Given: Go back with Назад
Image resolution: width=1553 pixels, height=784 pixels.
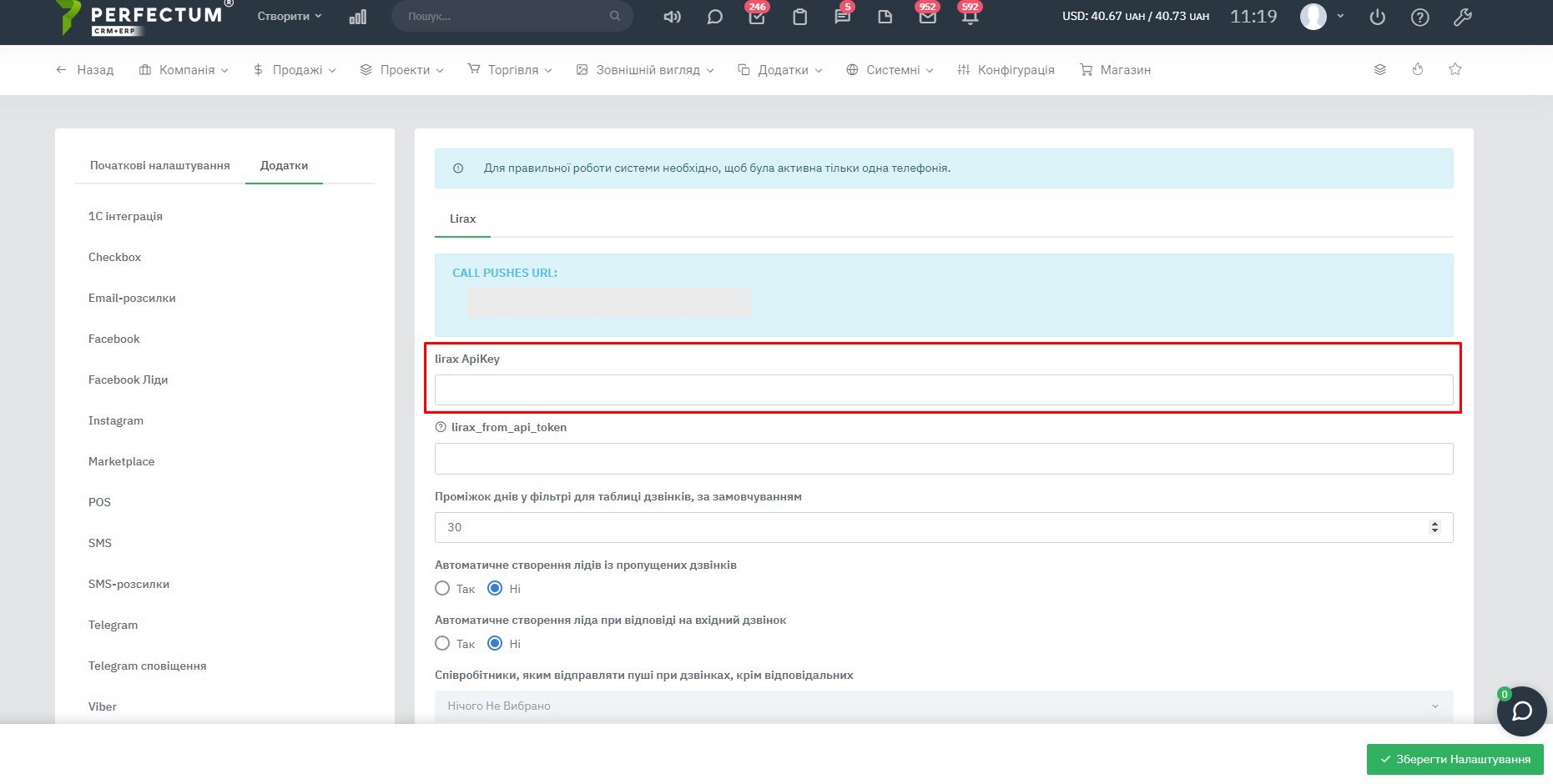Looking at the screenshot, I should 84,70.
